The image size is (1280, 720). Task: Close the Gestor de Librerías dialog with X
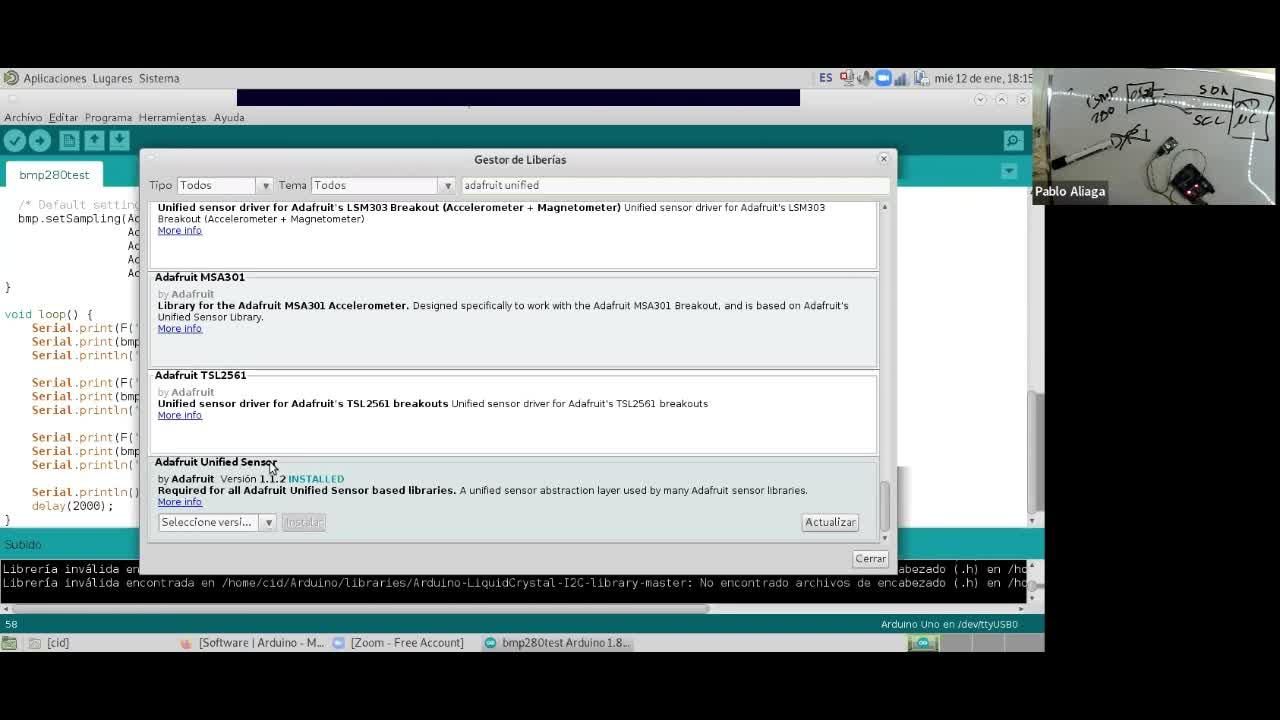883,159
